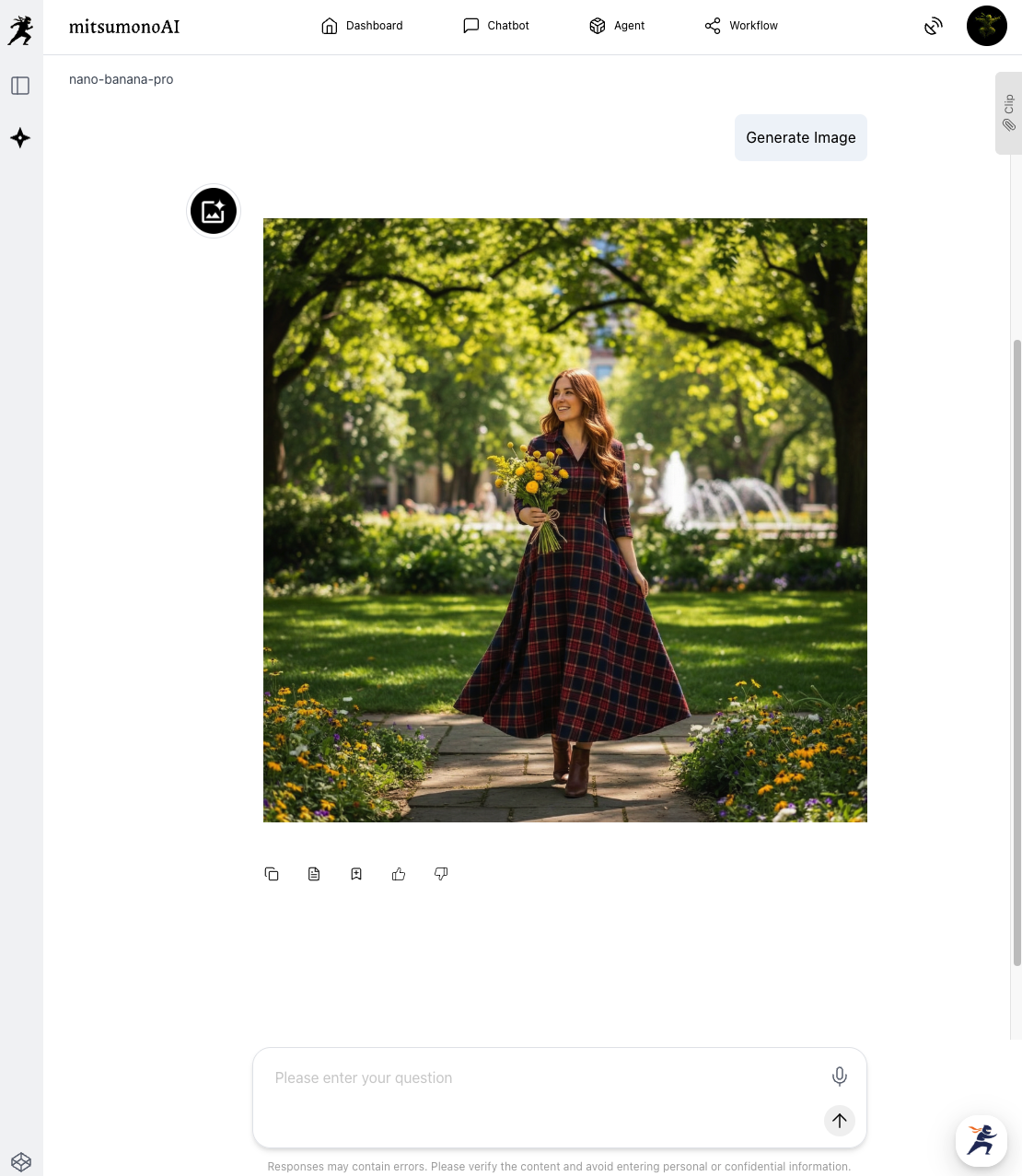Like the response with thumbs up
The height and width of the screenshot is (1176, 1022).
pyautogui.click(x=399, y=874)
